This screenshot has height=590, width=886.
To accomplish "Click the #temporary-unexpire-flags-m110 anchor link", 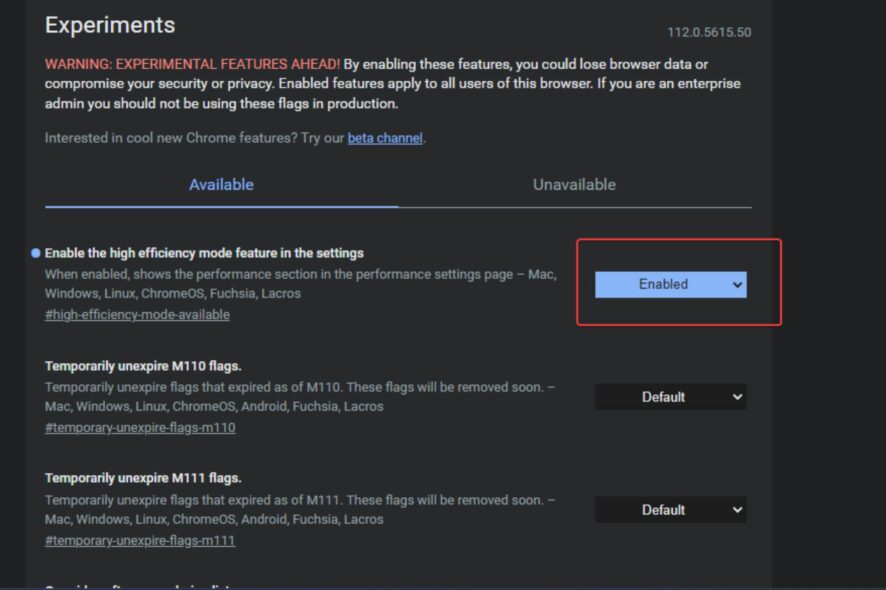I will 140,428.
